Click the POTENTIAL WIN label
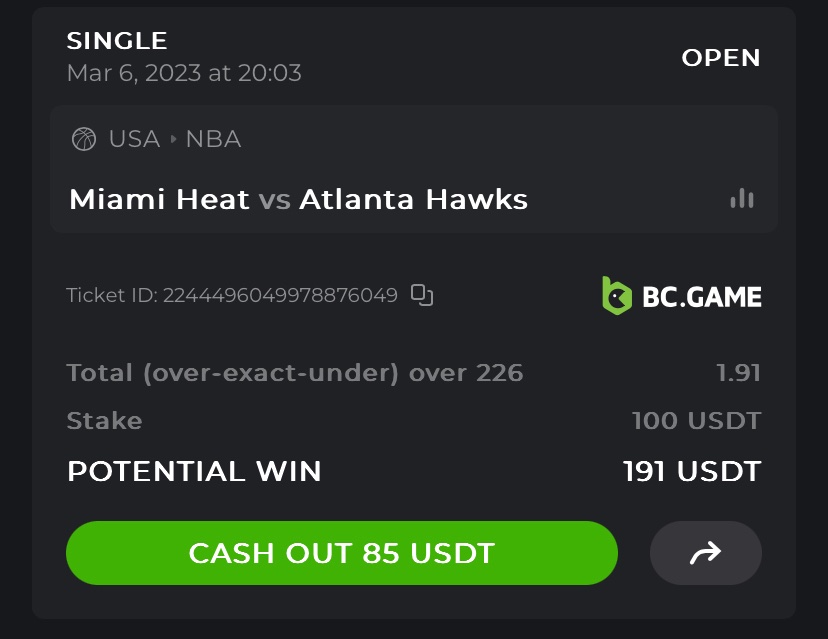The image size is (828, 639). [x=194, y=471]
